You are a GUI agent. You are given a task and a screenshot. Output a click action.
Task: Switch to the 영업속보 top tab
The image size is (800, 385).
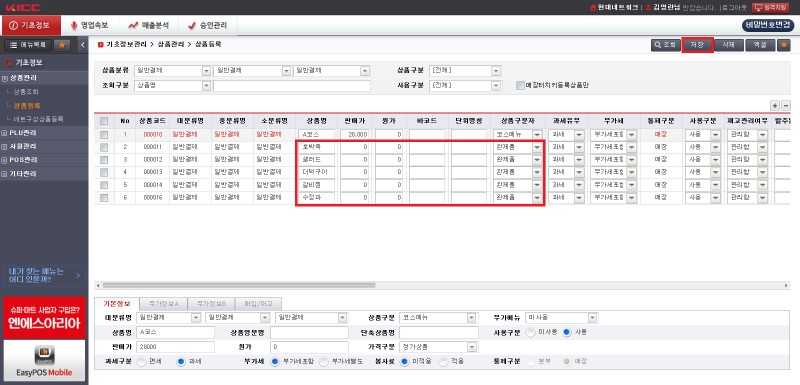coord(90,25)
